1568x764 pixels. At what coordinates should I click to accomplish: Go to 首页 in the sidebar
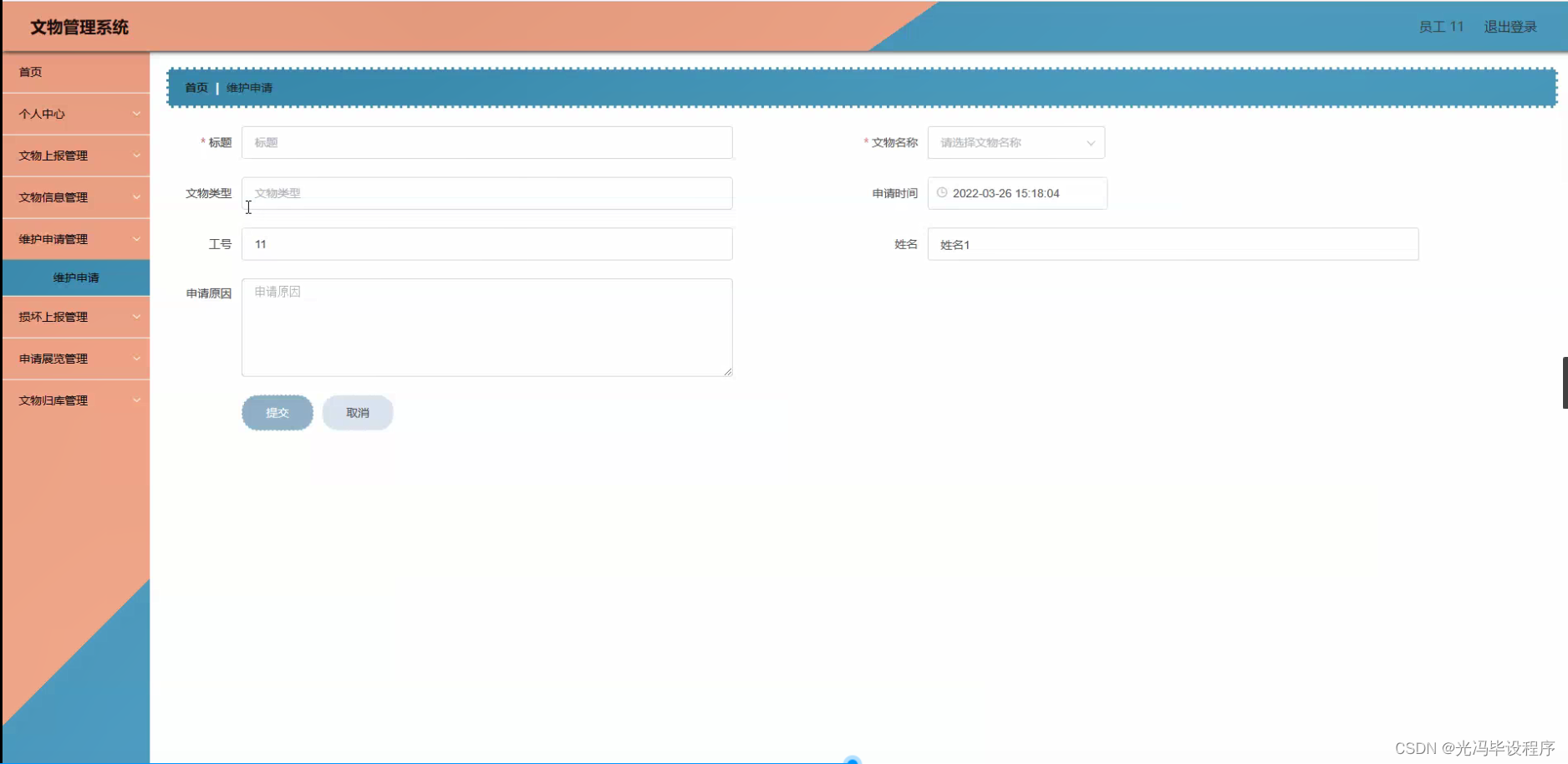(76, 72)
